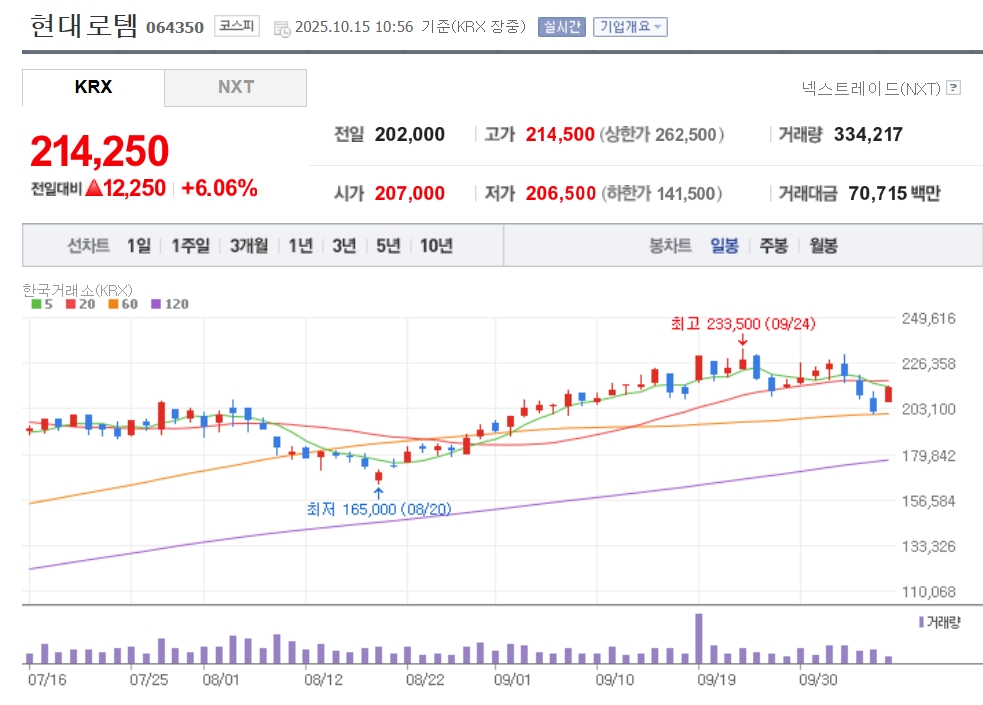Click the 코스피 market badge

pos(236,27)
